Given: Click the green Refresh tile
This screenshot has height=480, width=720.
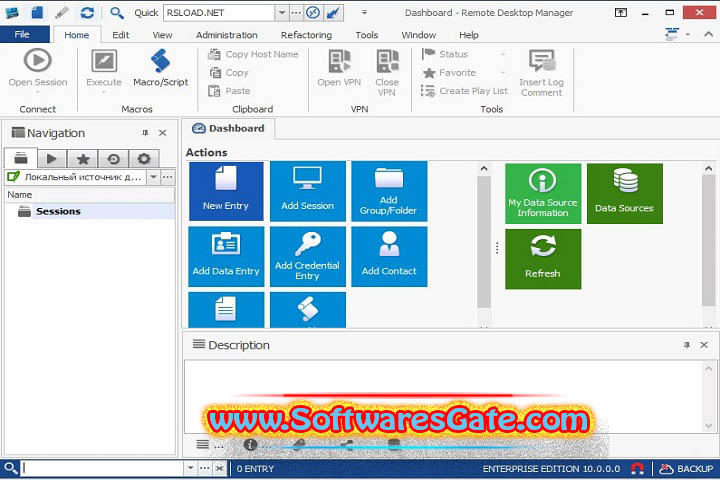Looking at the screenshot, I should (543, 259).
